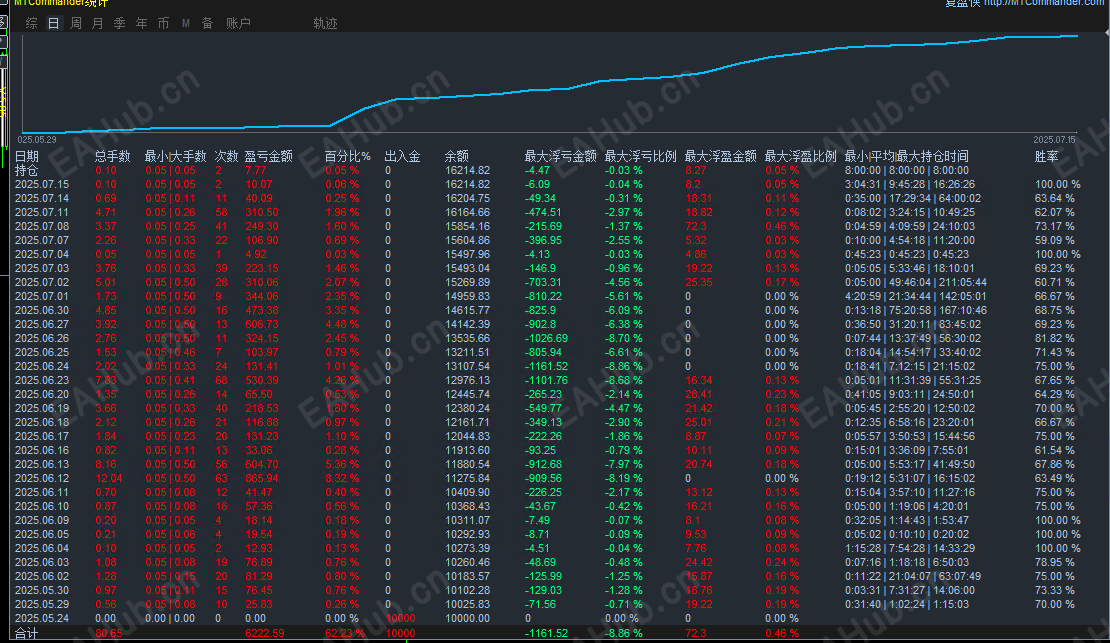
Task: Click the 百分比% column header
Action: click(348, 157)
